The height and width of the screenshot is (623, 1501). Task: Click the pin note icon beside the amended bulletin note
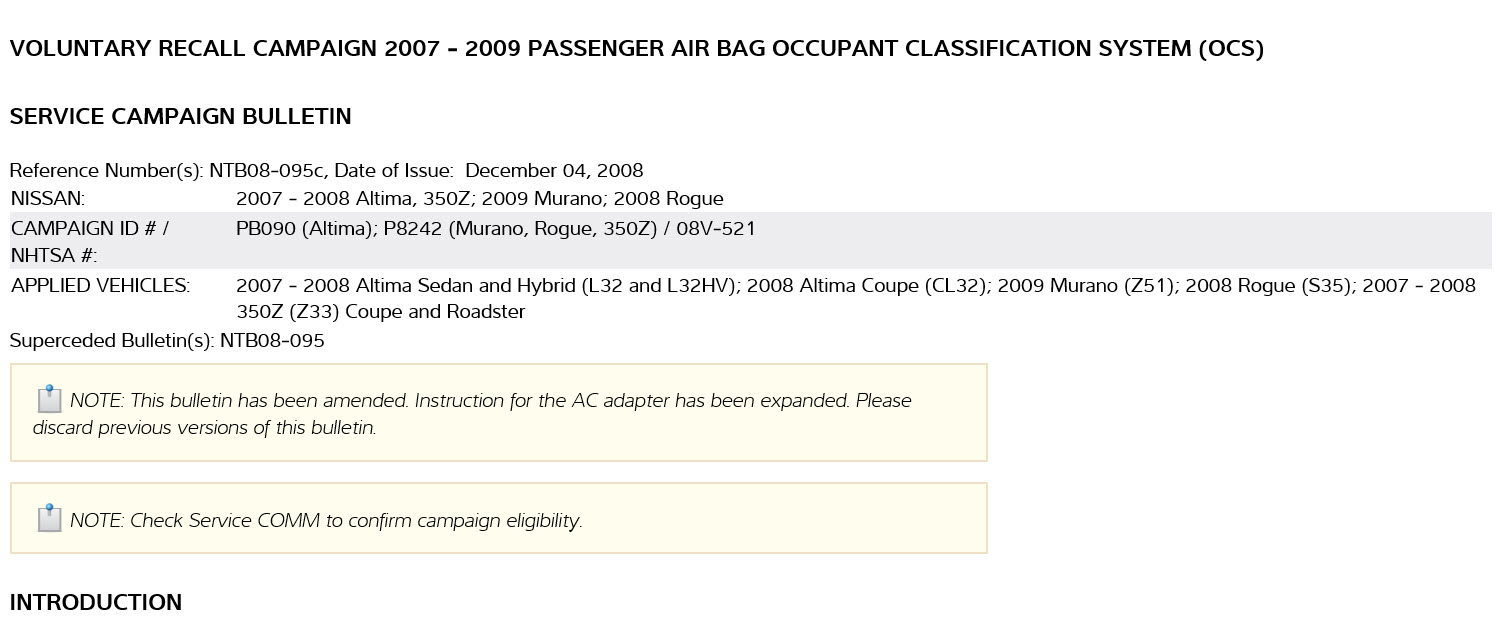(49, 400)
